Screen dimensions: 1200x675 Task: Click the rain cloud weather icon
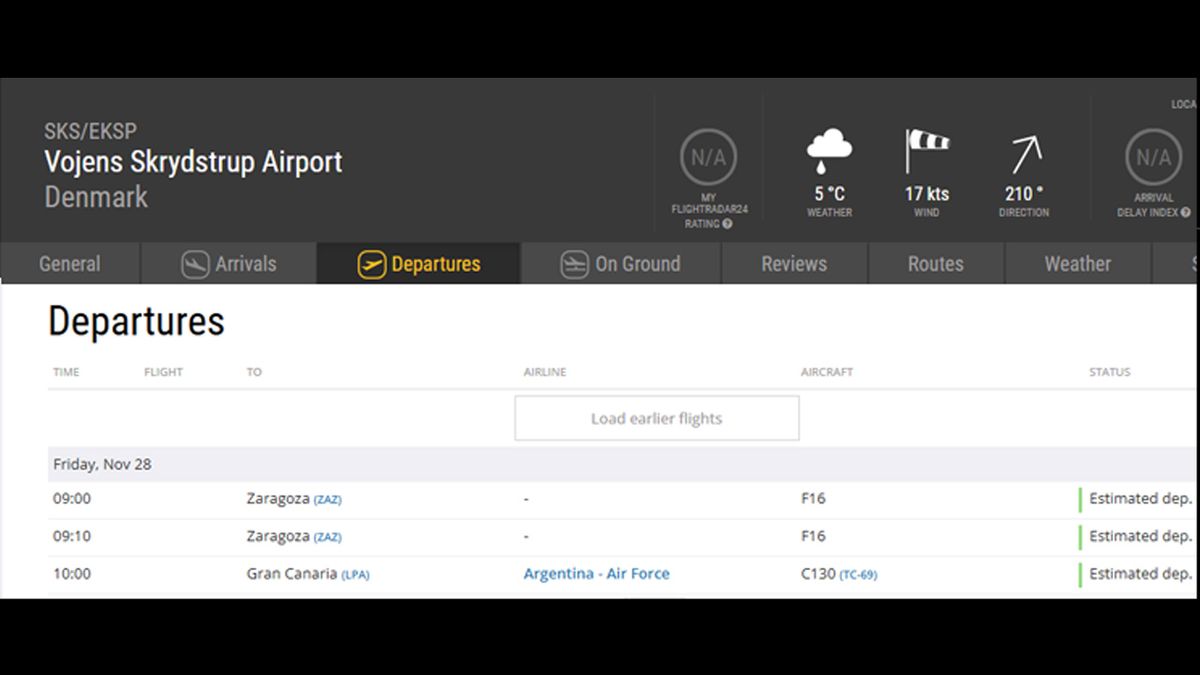pyautogui.click(x=829, y=152)
